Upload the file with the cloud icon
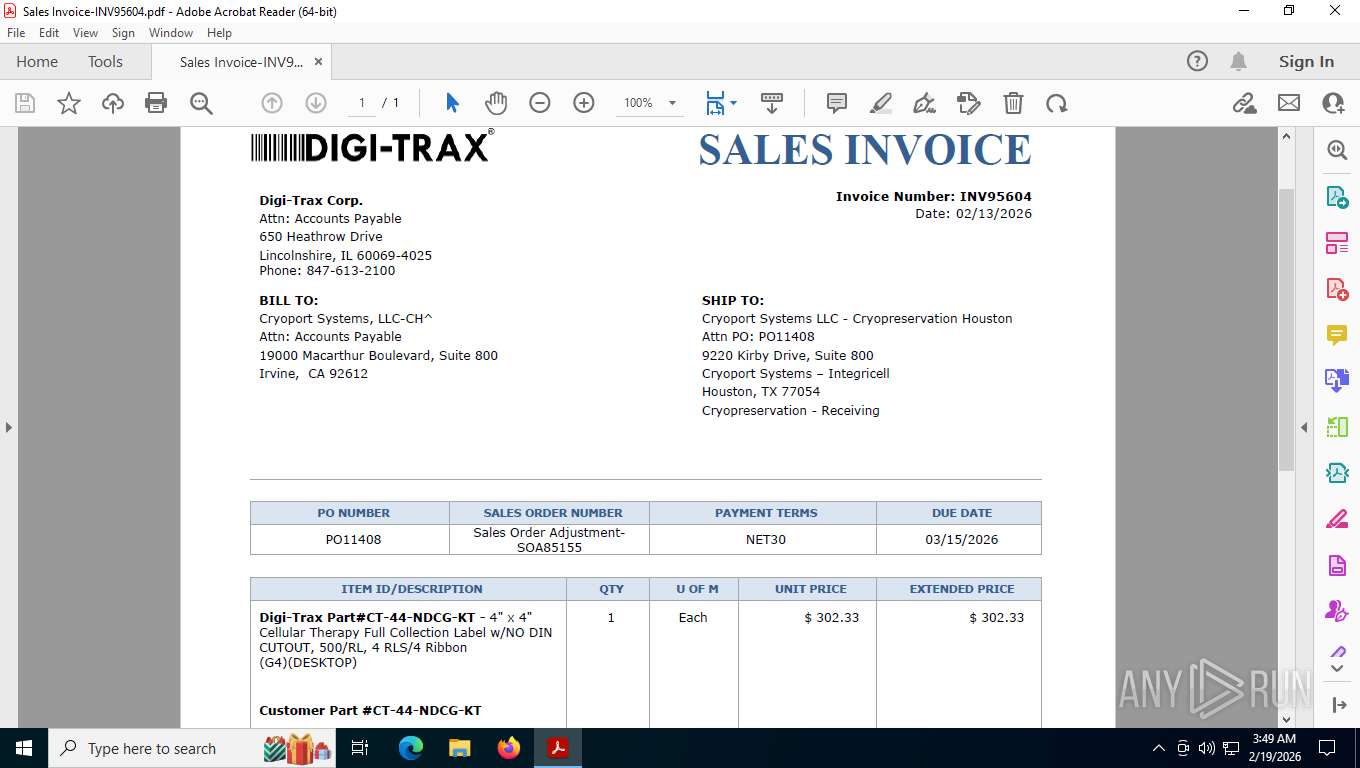Screen dimensions: 1360x768 113,103
